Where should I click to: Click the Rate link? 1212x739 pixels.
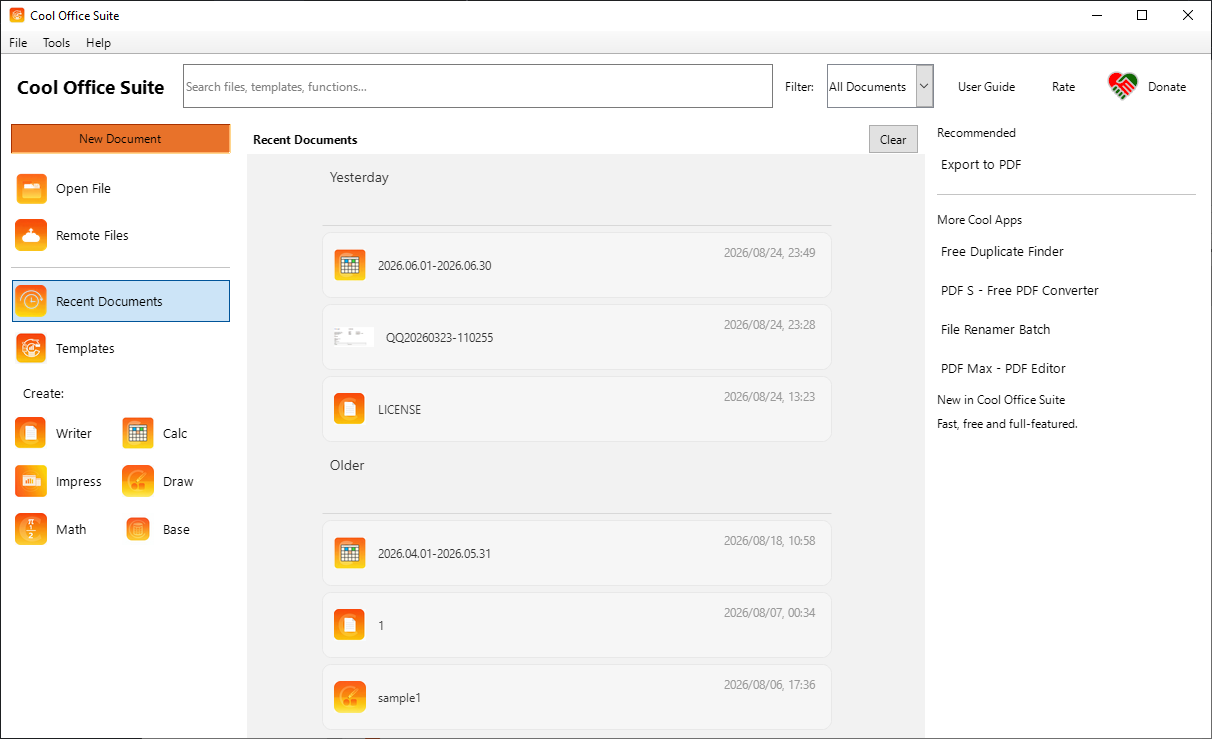pyautogui.click(x=1064, y=87)
